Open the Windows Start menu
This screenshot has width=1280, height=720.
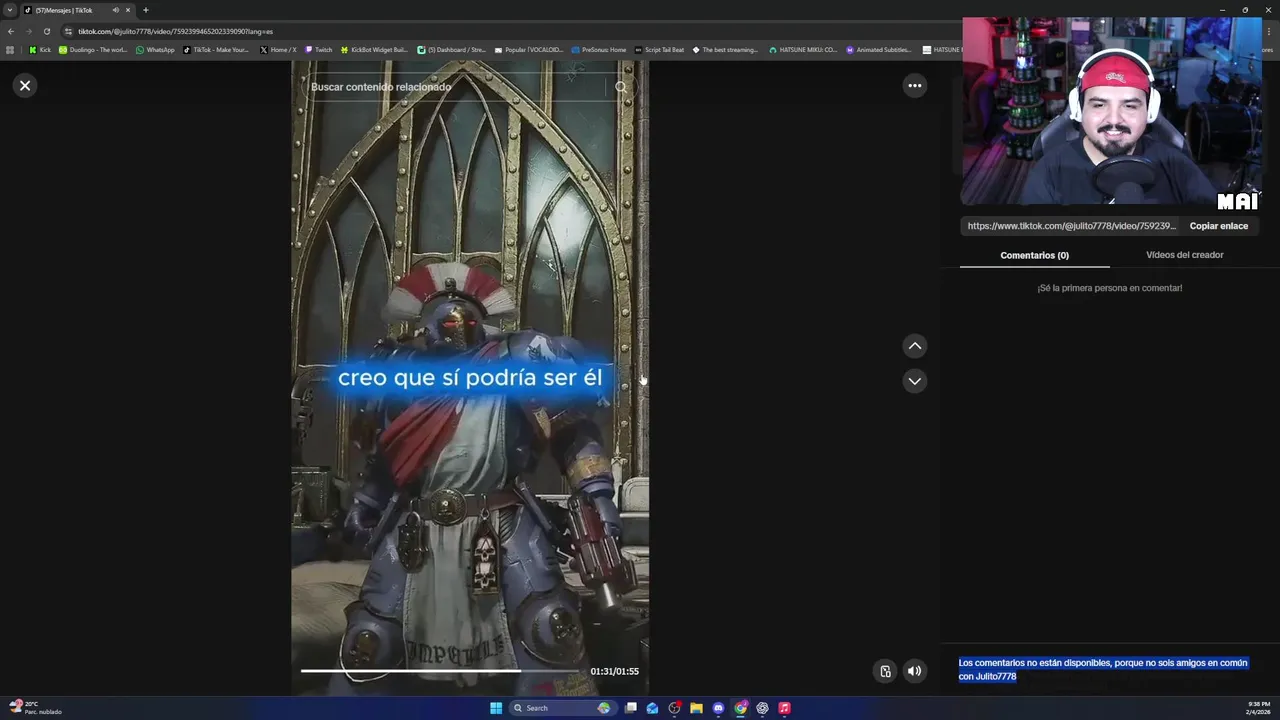[496, 708]
